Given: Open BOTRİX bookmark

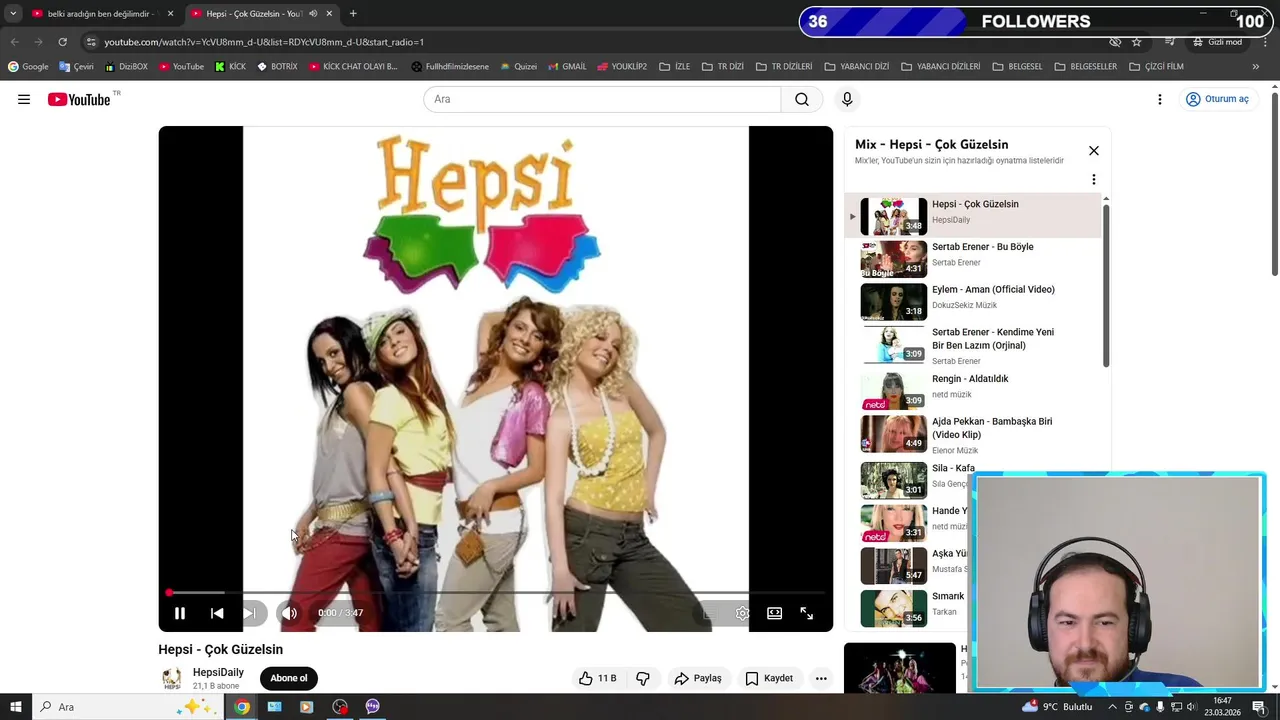Looking at the screenshot, I should tap(277, 67).
